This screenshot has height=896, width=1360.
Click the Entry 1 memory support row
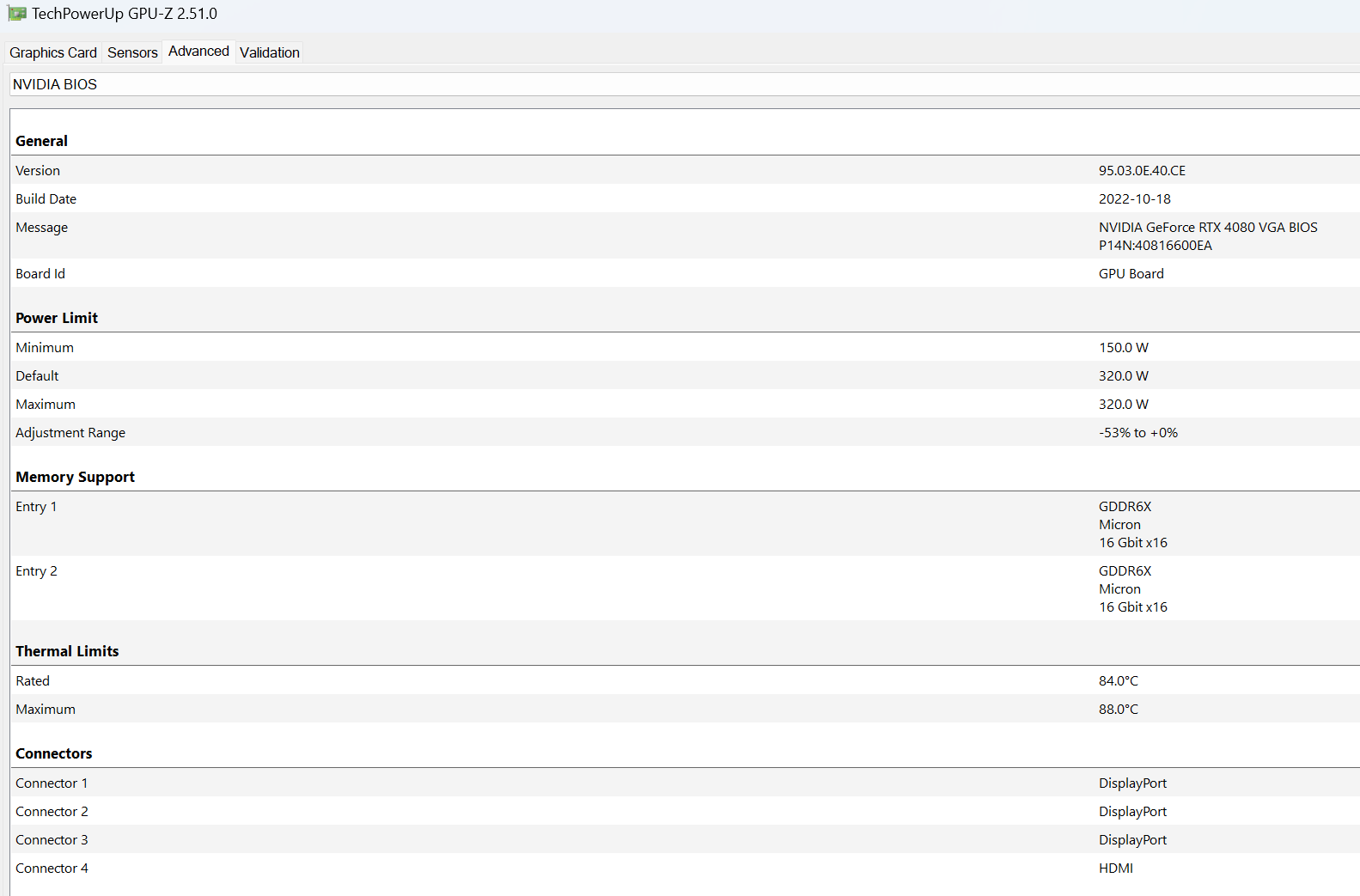[x=36, y=507]
